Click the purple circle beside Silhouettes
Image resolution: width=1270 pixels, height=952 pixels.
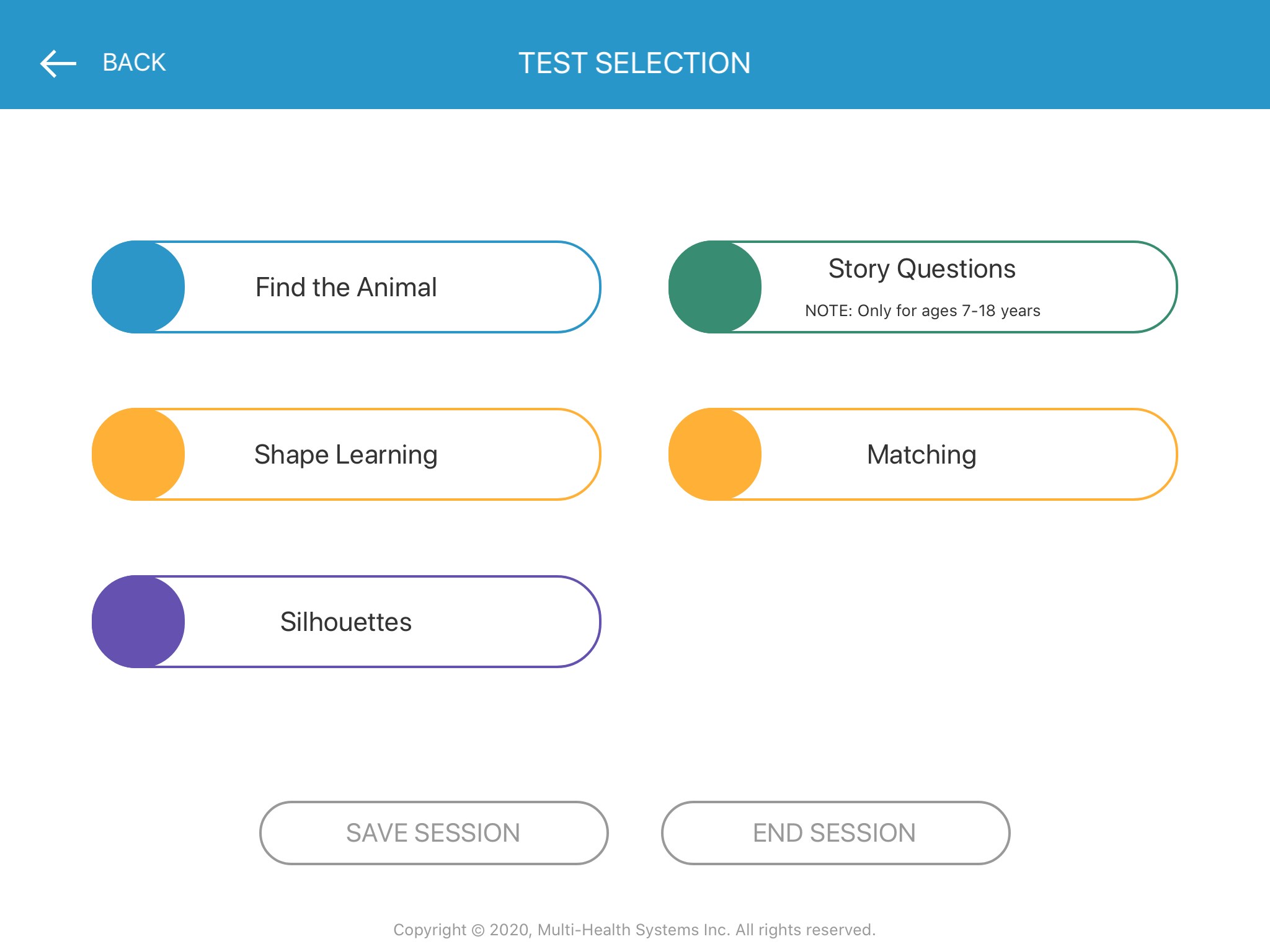138,622
